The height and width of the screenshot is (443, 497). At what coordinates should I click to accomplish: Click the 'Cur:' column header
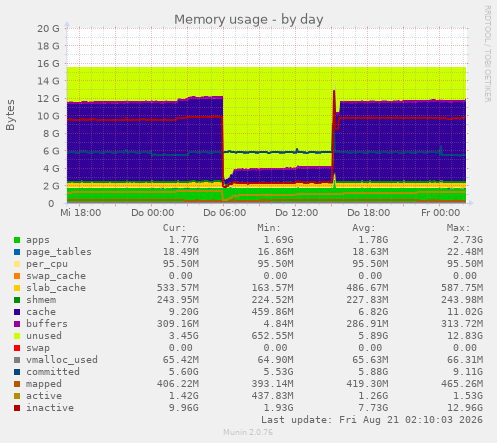point(174,228)
